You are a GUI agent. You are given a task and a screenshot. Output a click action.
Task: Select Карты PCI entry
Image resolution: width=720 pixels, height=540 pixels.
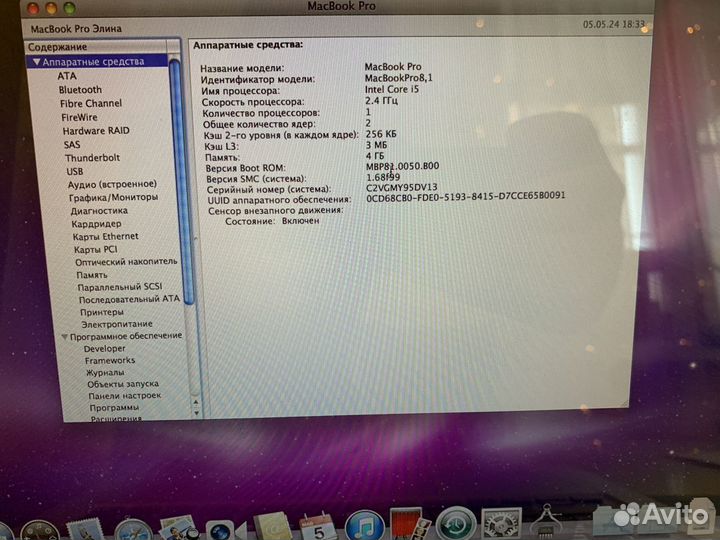(96, 249)
